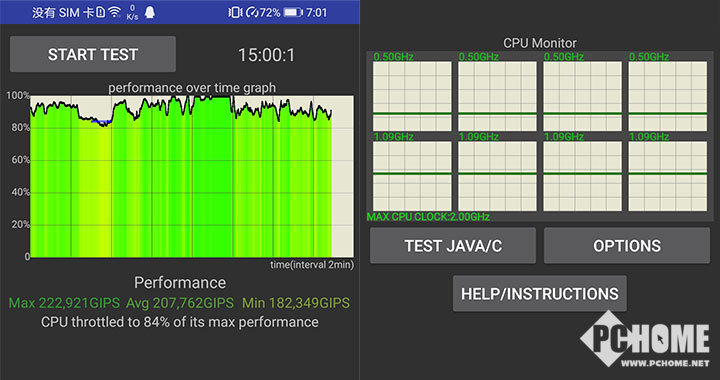Tap the vibrate mode icon in status bar
The image size is (720, 380).
click(235, 12)
